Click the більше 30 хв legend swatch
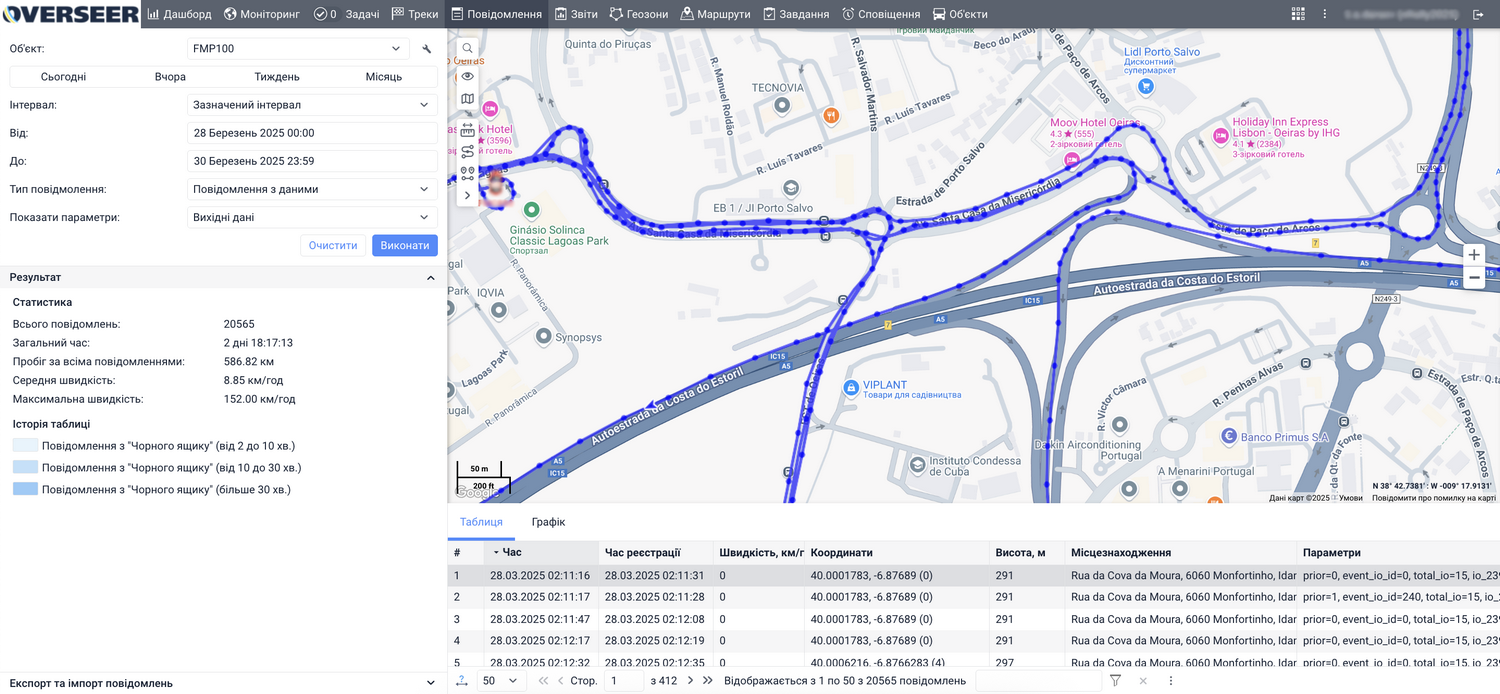Viewport: 1500px width, 694px height. (25, 489)
